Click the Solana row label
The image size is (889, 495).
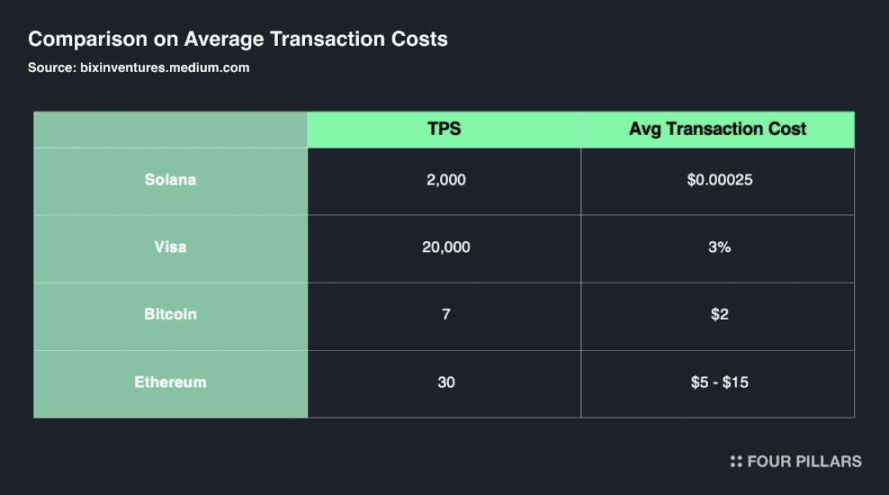click(x=171, y=181)
